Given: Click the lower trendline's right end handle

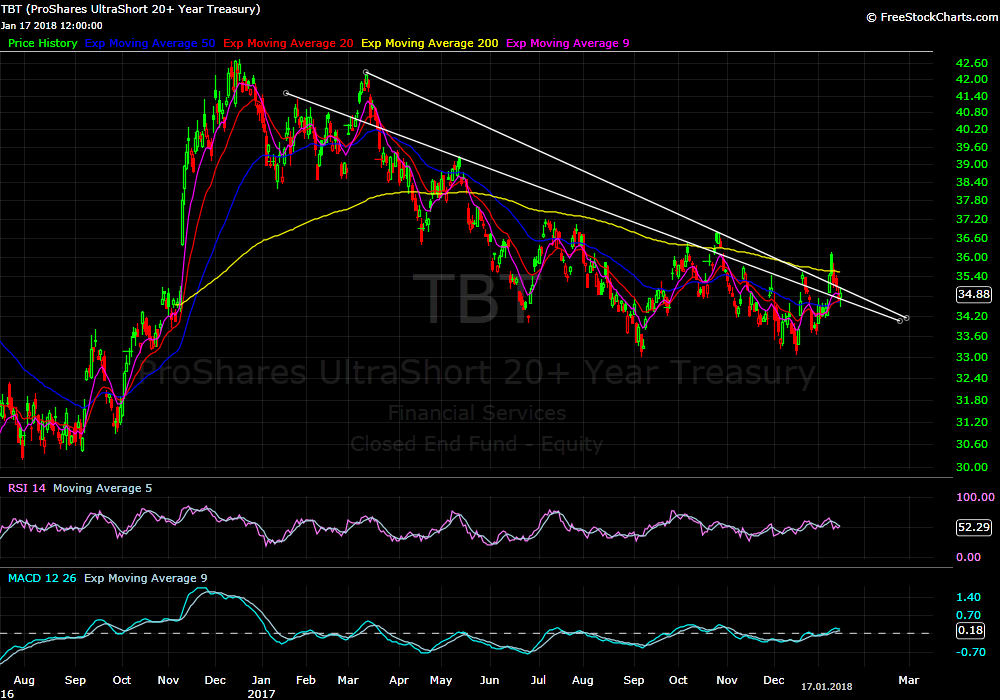Looking at the screenshot, I should click(900, 321).
